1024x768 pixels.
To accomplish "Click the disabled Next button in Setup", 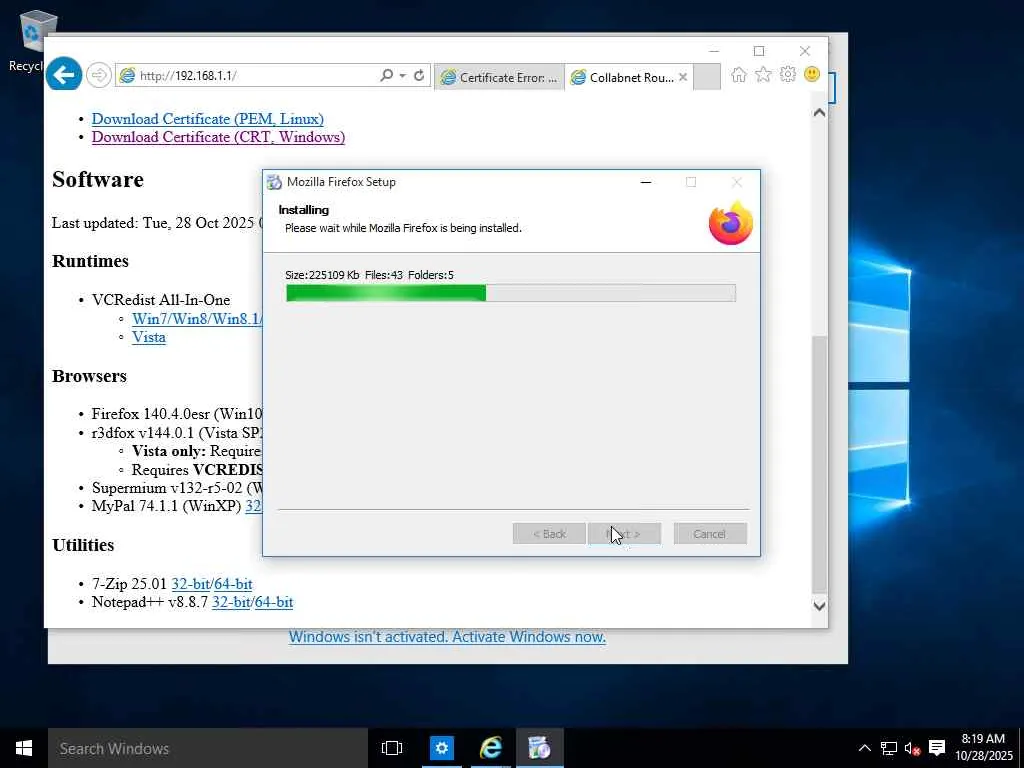I will click(624, 534).
